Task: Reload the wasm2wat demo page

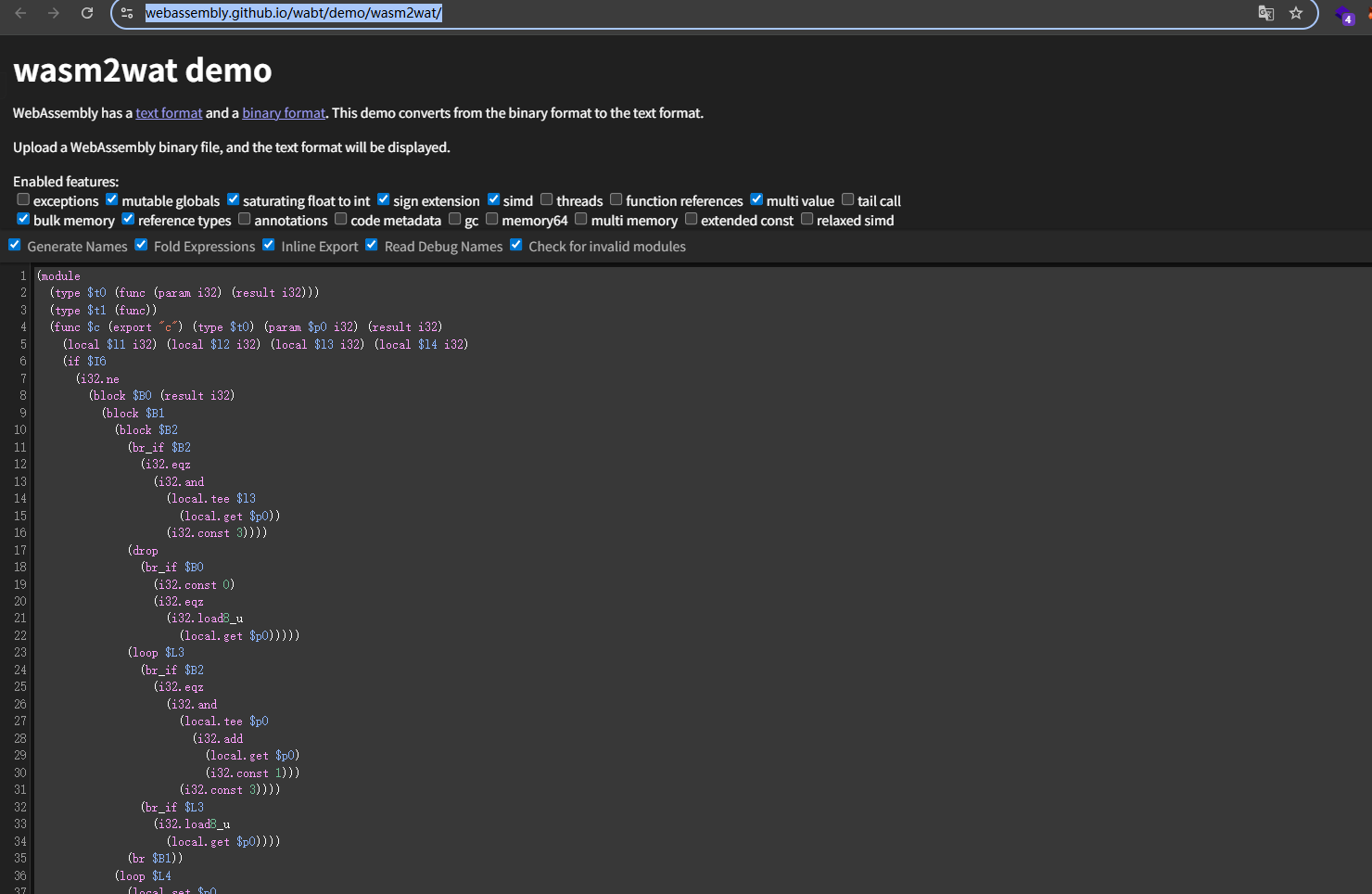Action: pos(87,13)
